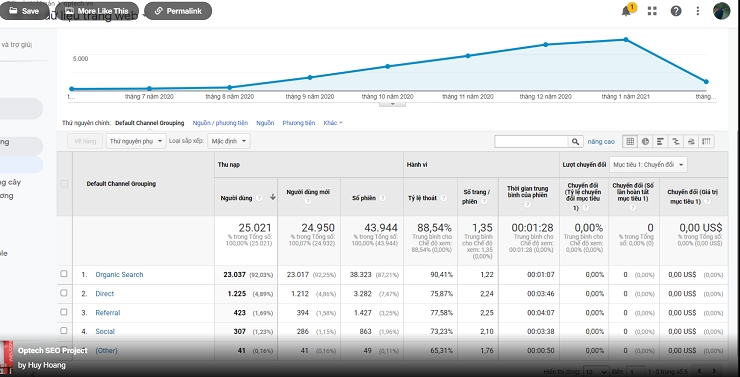The height and width of the screenshot is (377, 740).
Task: Open the Mục tiêu 1: Chuyển đổi dropdown
Action: click(x=648, y=165)
